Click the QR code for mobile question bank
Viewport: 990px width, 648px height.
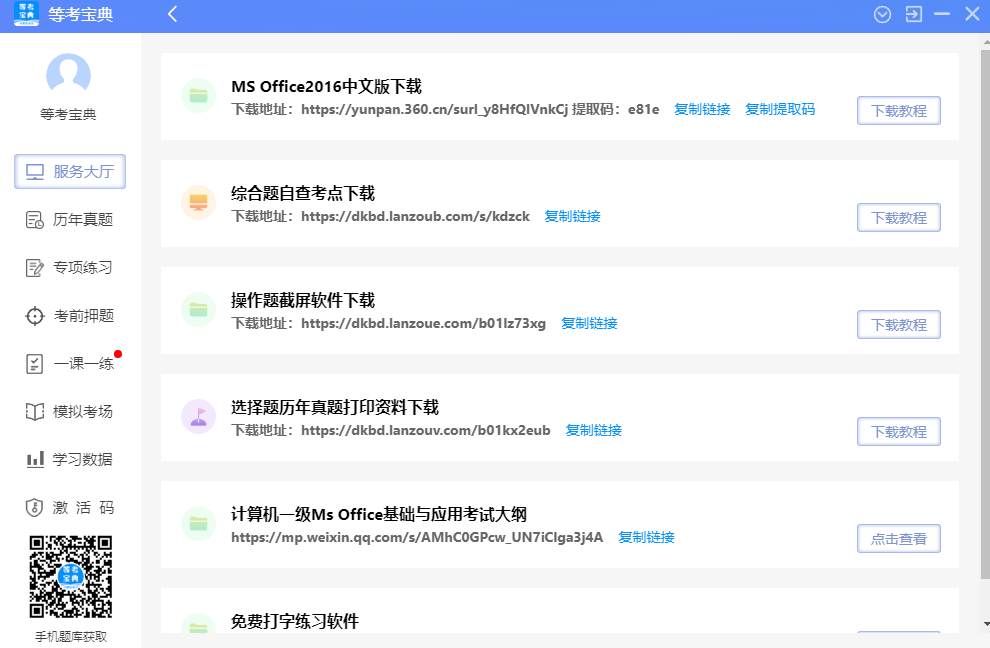click(71, 577)
